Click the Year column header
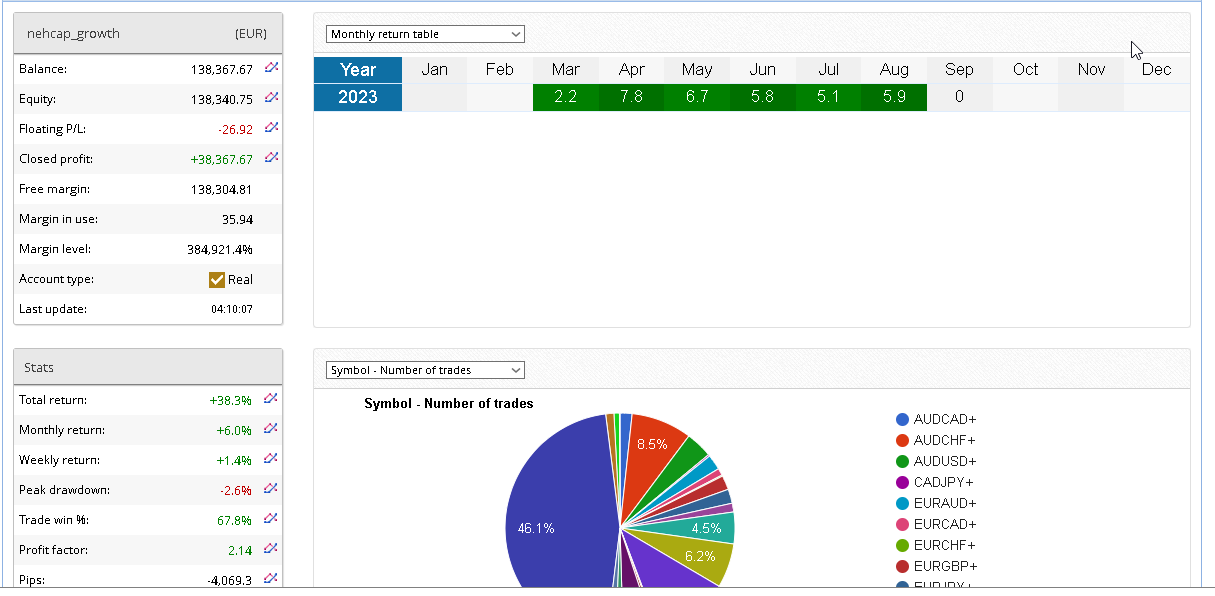Image resolution: width=1215 pixels, height=596 pixels. click(358, 70)
